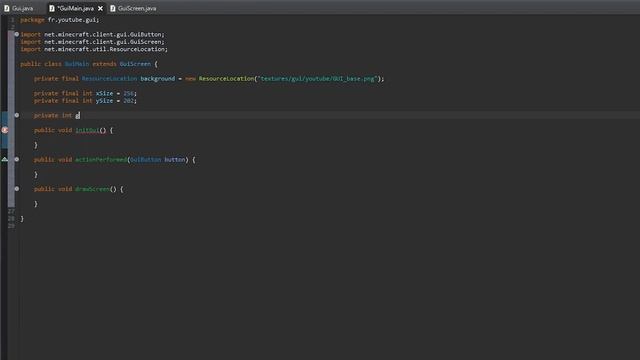Click the 'package' keyword on line one
The height and width of the screenshot is (360, 640).
(32, 20)
